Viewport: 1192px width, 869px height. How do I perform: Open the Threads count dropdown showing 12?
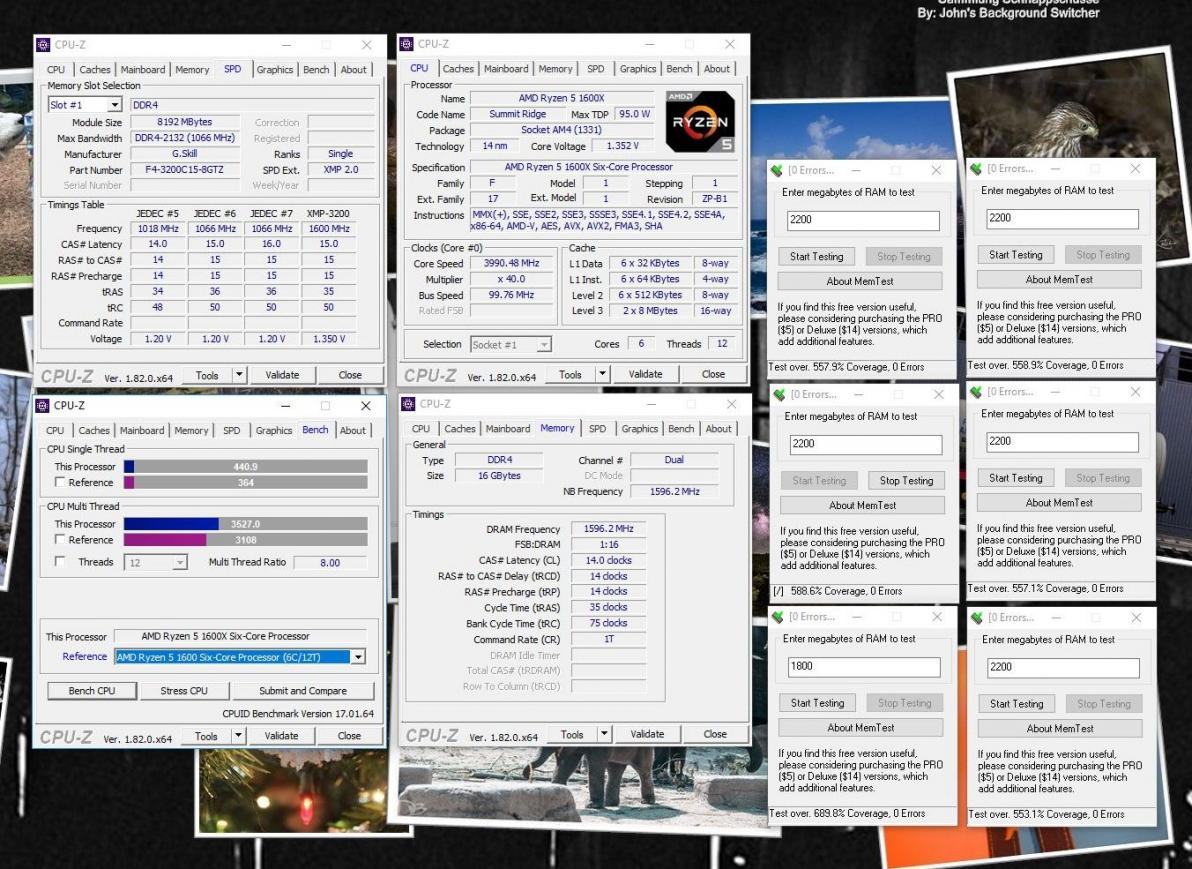(x=179, y=563)
